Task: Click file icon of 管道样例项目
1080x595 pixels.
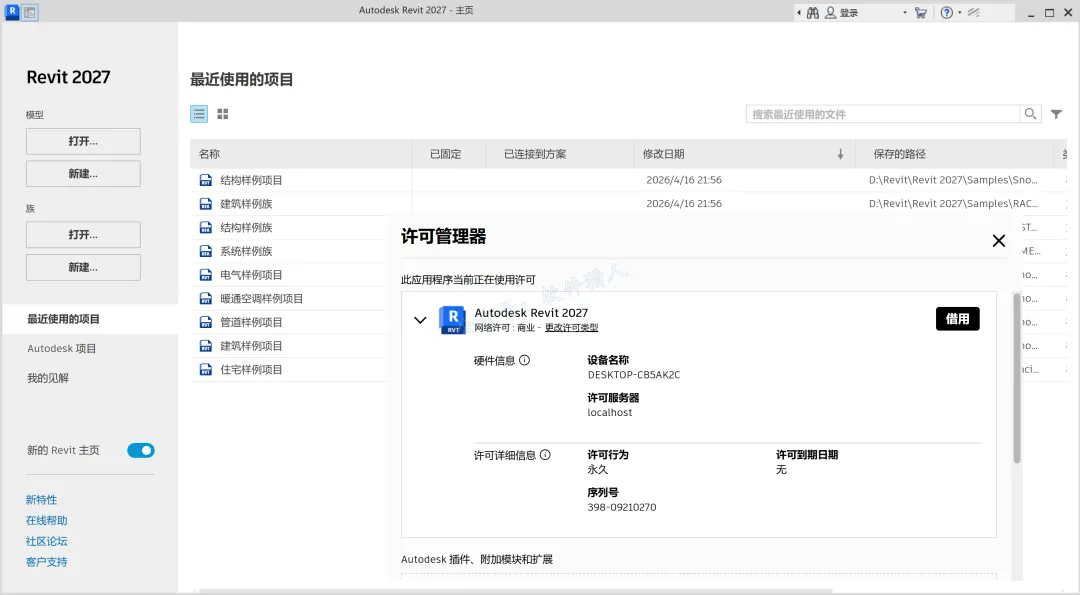Action: [x=205, y=322]
